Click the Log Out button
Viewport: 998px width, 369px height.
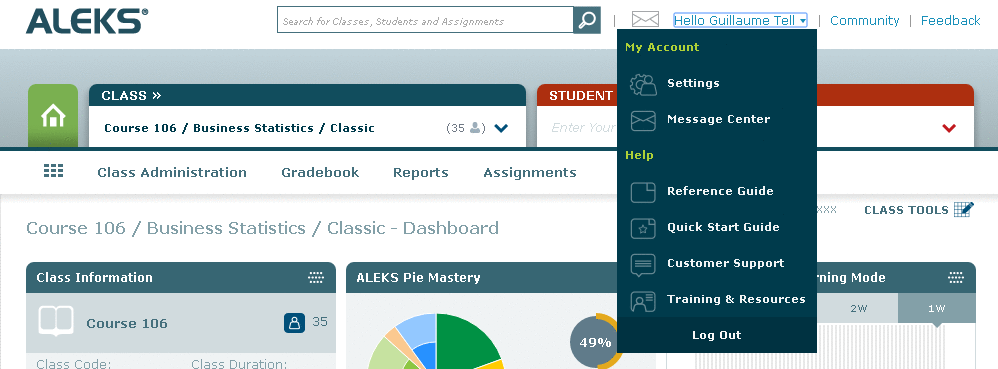click(x=717, y=335)
